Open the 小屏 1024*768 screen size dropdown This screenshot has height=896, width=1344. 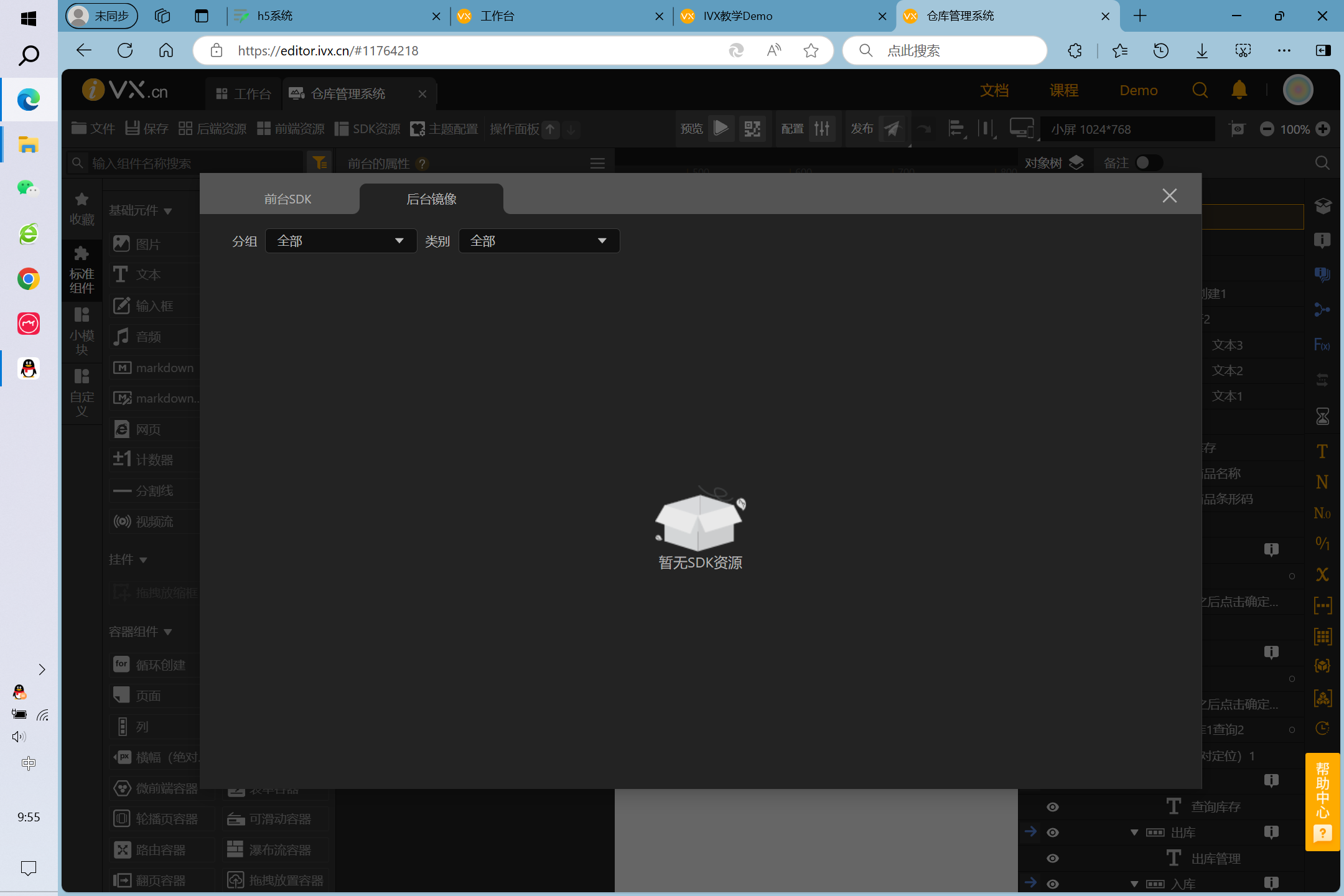[x=1127, y=129]
